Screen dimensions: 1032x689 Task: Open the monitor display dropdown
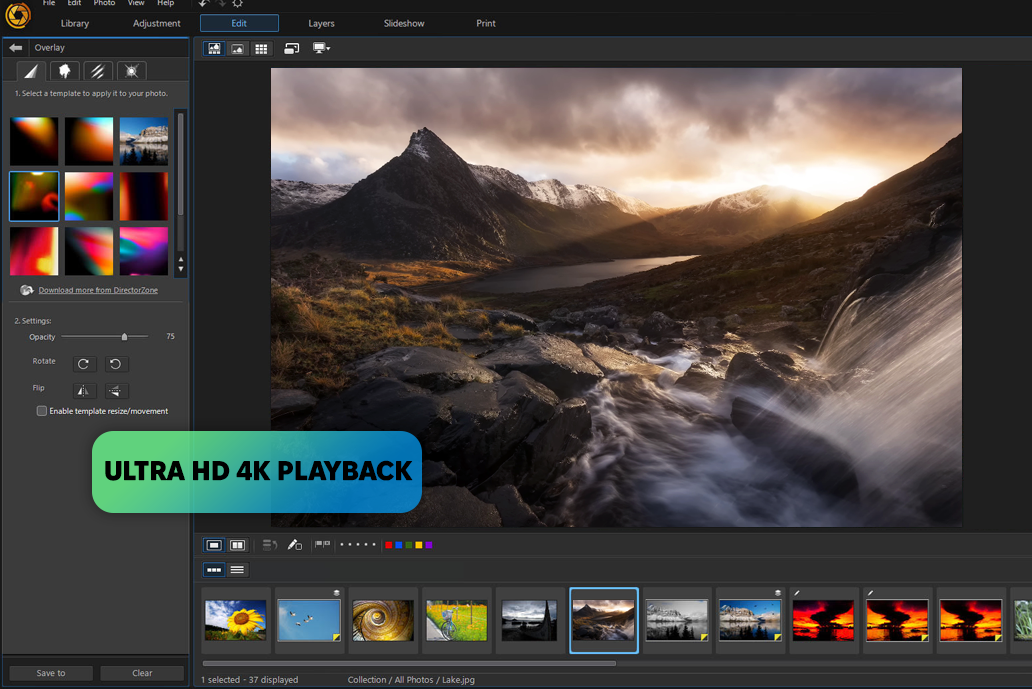tap(321, 48)
